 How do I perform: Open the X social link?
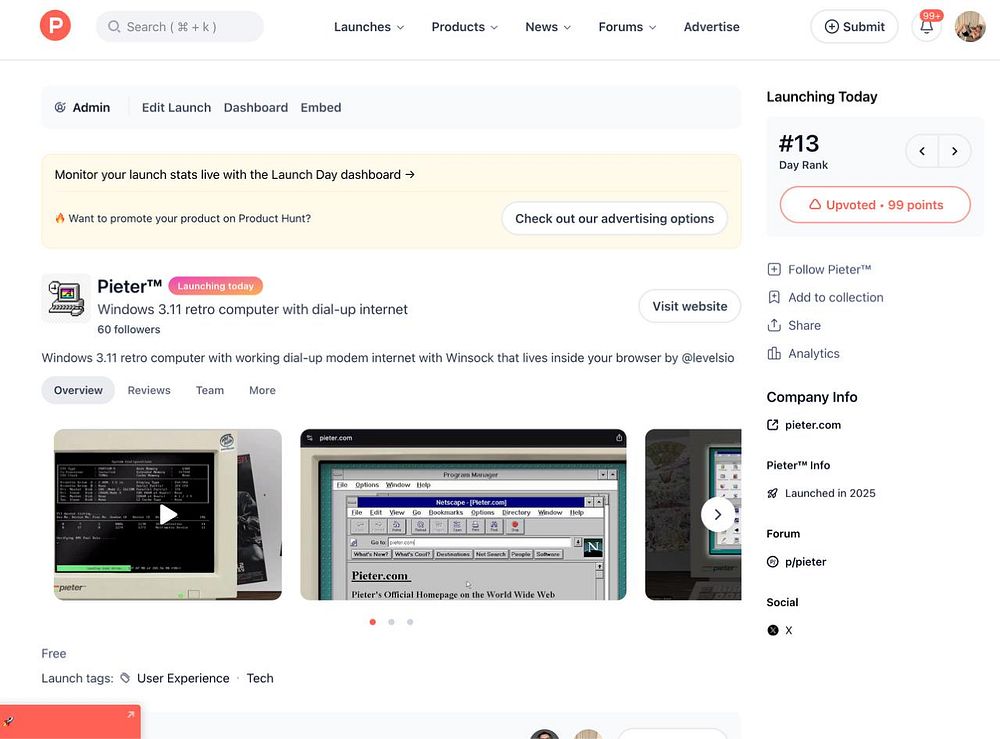[779, 631]
